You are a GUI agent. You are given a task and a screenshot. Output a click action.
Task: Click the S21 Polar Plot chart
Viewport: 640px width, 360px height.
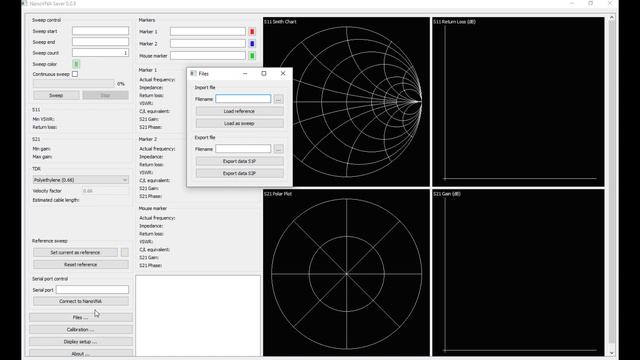pos(346,273)
